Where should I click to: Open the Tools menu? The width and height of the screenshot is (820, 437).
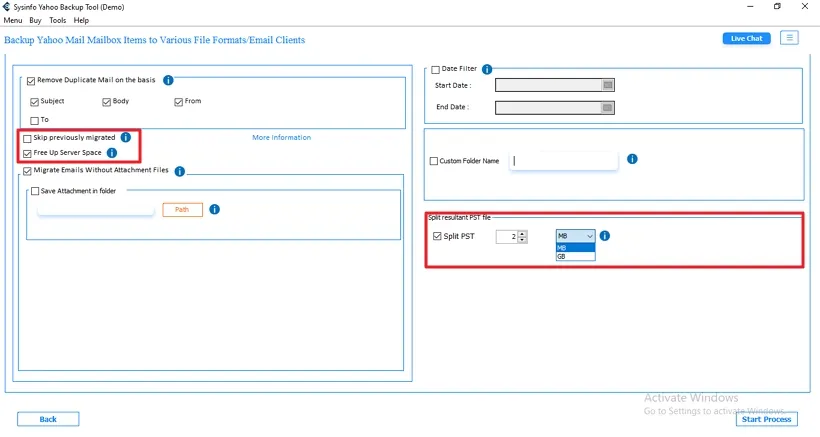click(58, 20)
